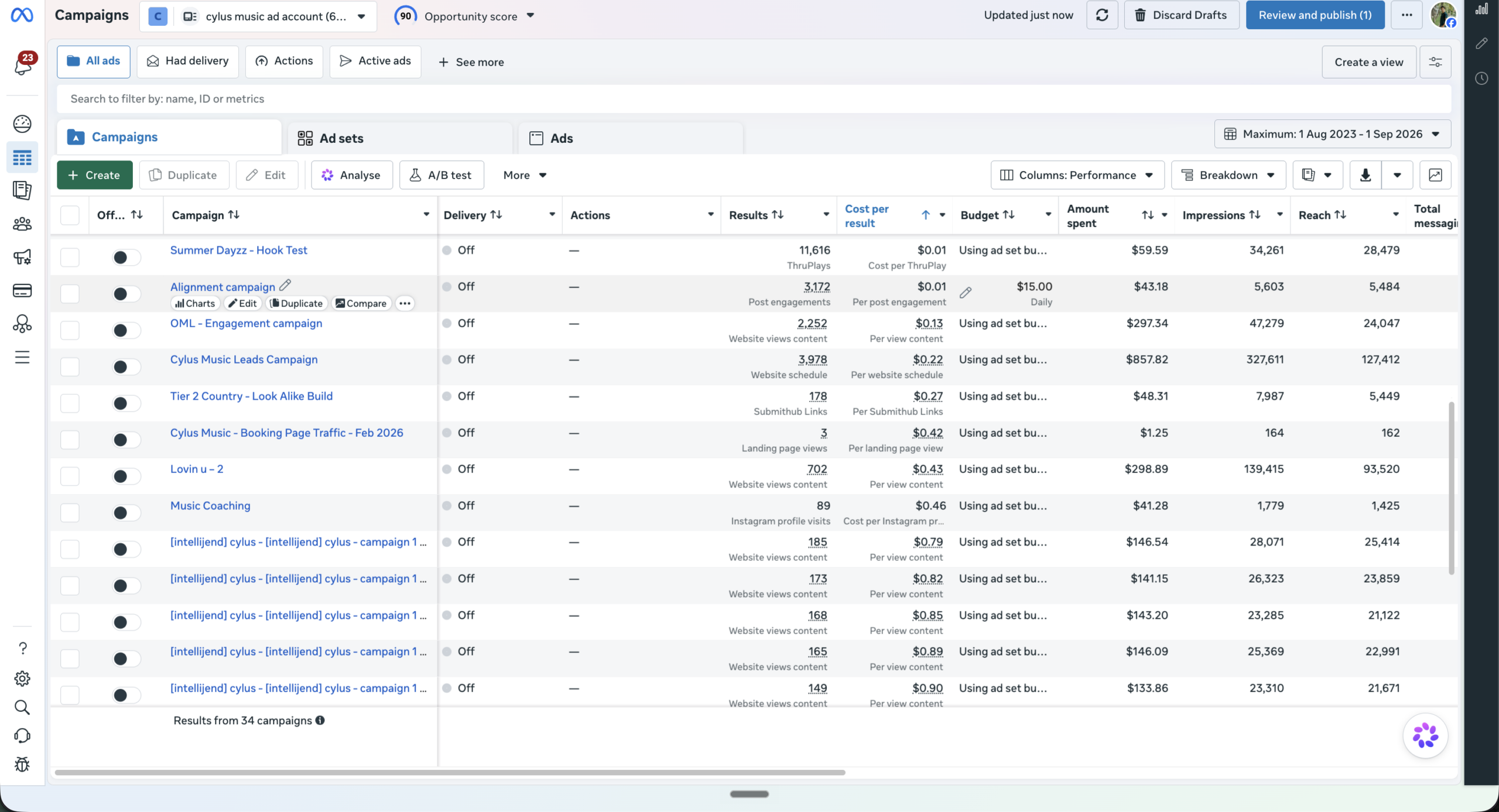Open the Analyse button
Image resolution: width=1499 pixels, height=812 pixels.
[351, 175]
